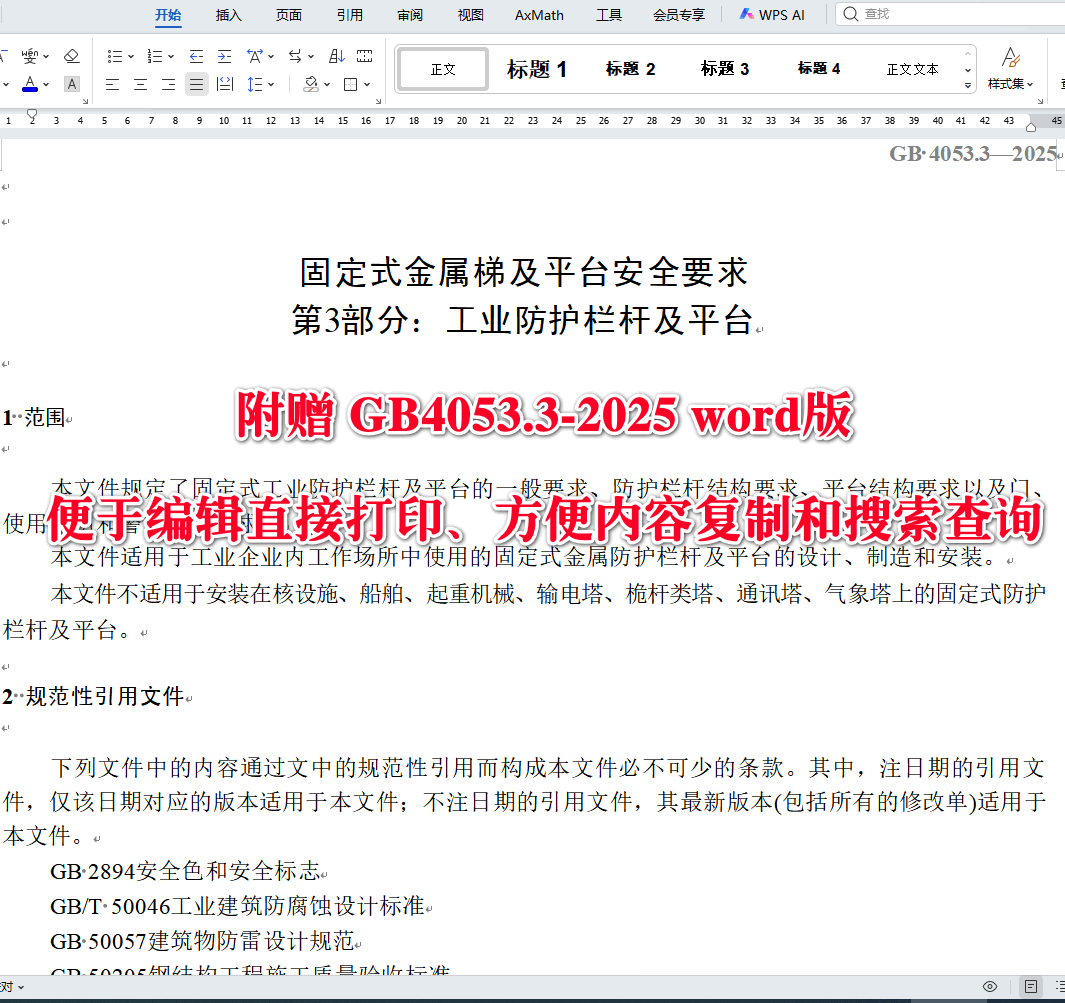The image size is (1065, 1003).
Task: Select the decrease indent icon
Action: click(x=195, y=56)
